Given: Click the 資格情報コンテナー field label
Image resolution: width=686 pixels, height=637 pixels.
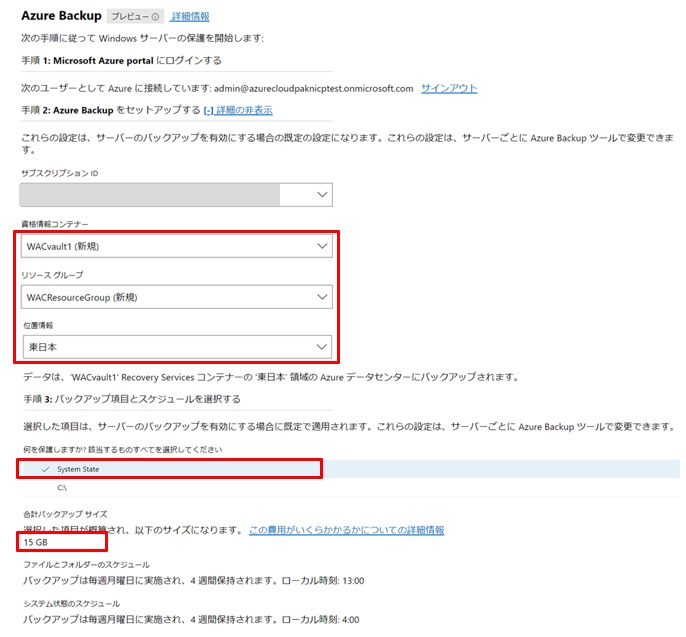Looking at the screenshot, I should point(55,224).
